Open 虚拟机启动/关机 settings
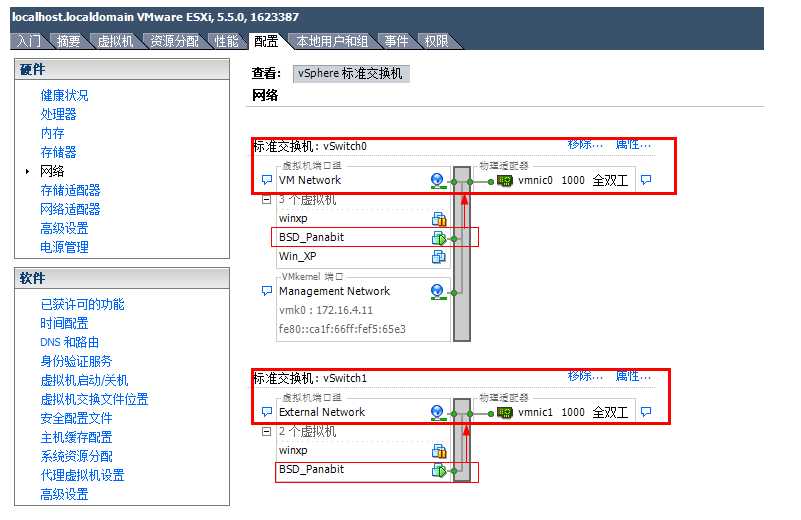This screenshot has height=520, width=801. (x=84, y=381)
